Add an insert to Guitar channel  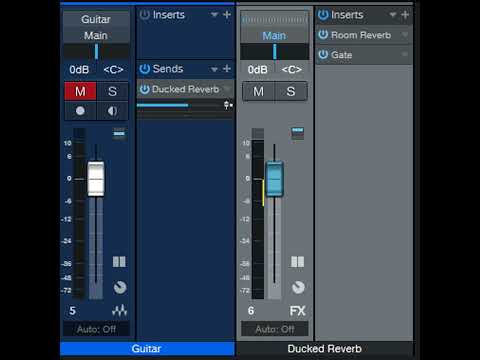pyautogui.click(x=227, y=15)
